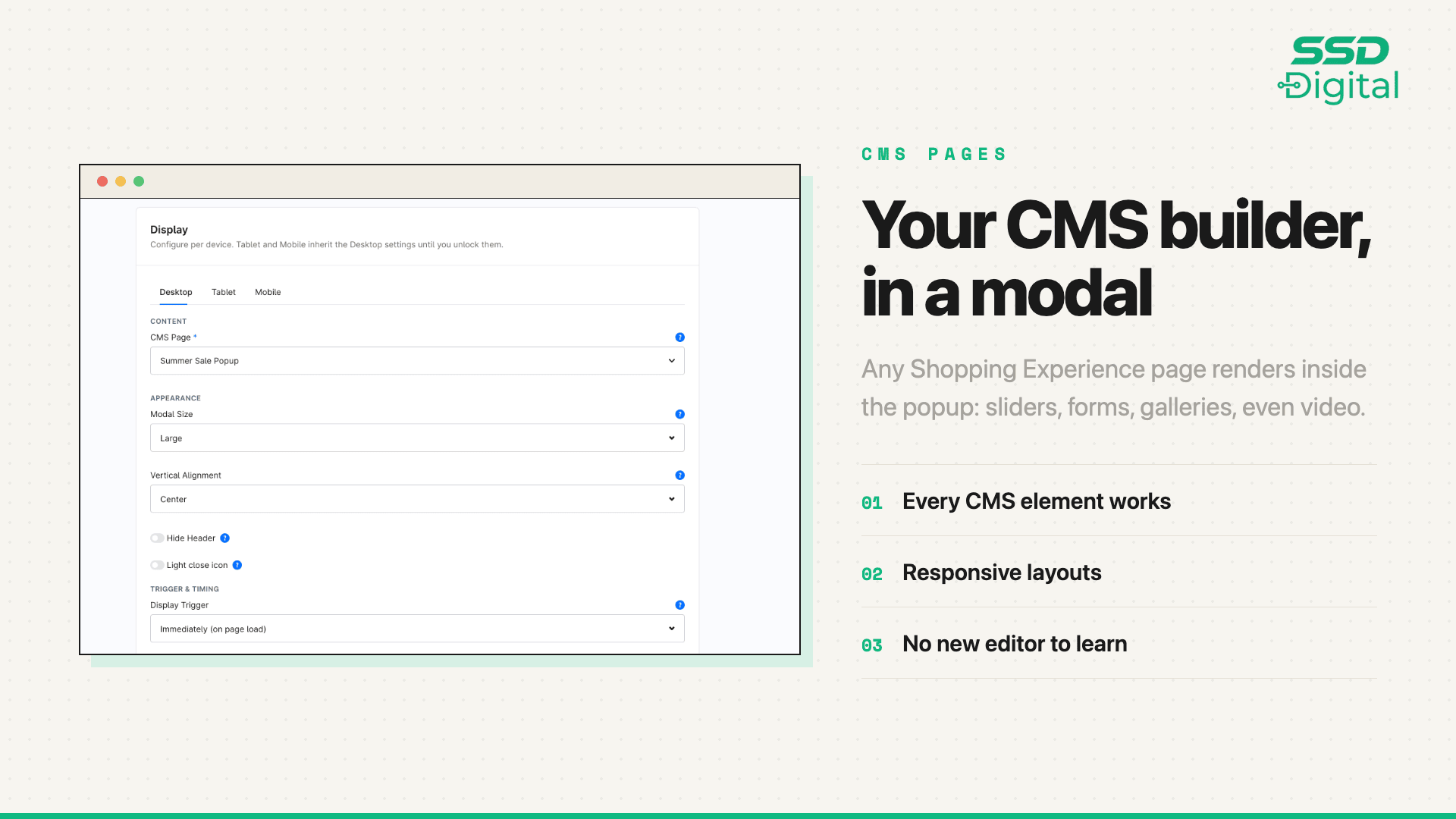Open the Display Trigger dropdown
Screen dimensions: 1456x819
417,629
